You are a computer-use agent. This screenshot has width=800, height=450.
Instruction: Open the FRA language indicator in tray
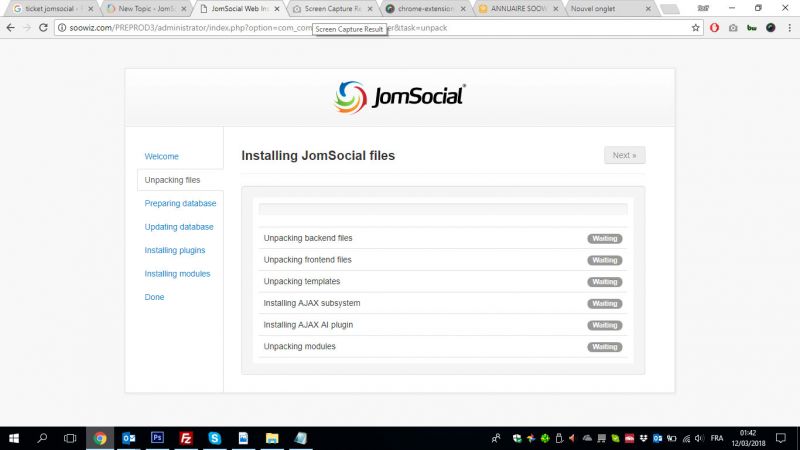pos(717,438)
